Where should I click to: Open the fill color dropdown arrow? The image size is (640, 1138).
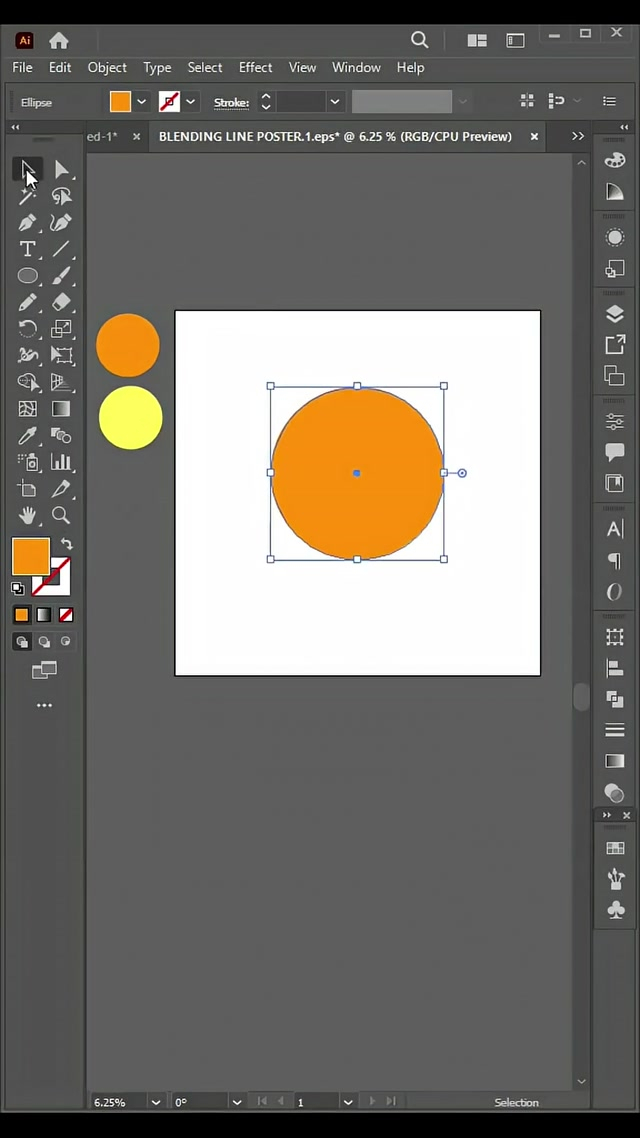coord(141,102)
